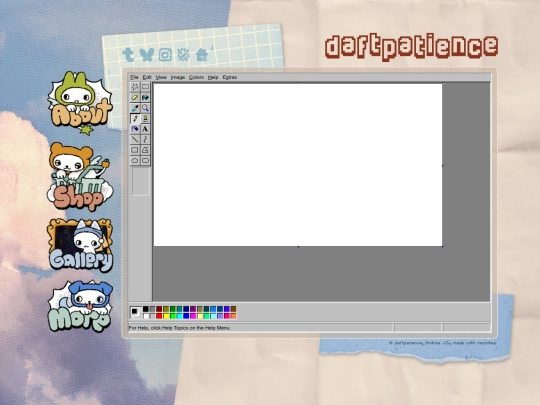Pick the Polygon shape tool
Screen dimensions: 540x405
[145, 150]
